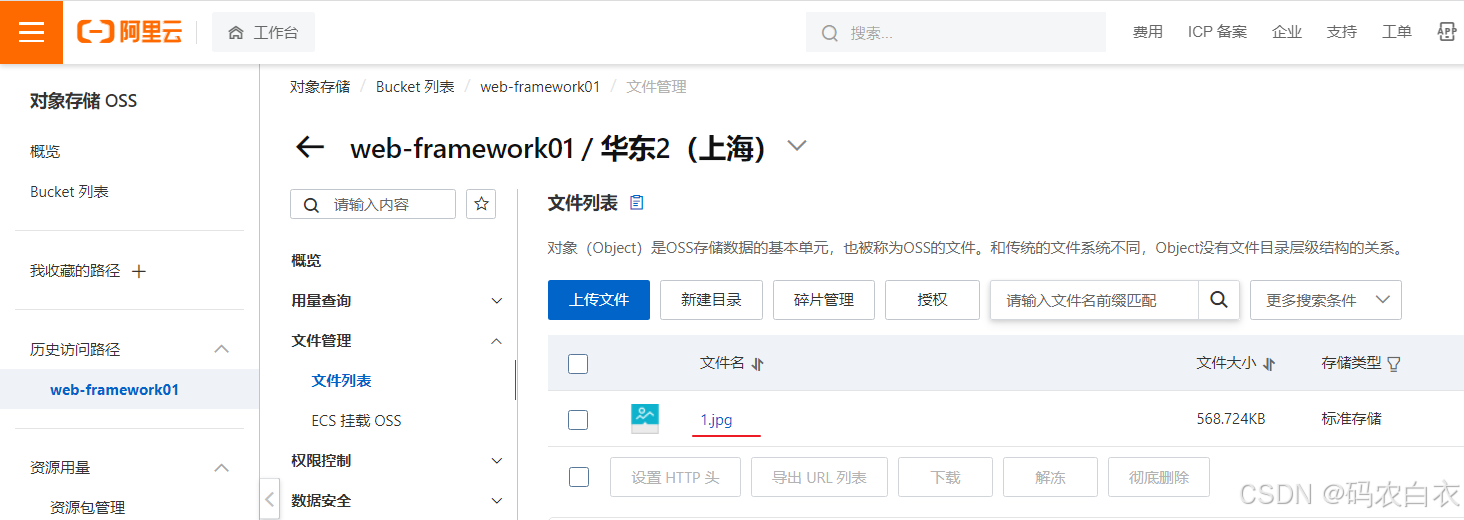Tick the checkbox for 1.jpg row
Screen dimensions: 1464x520
578,420
